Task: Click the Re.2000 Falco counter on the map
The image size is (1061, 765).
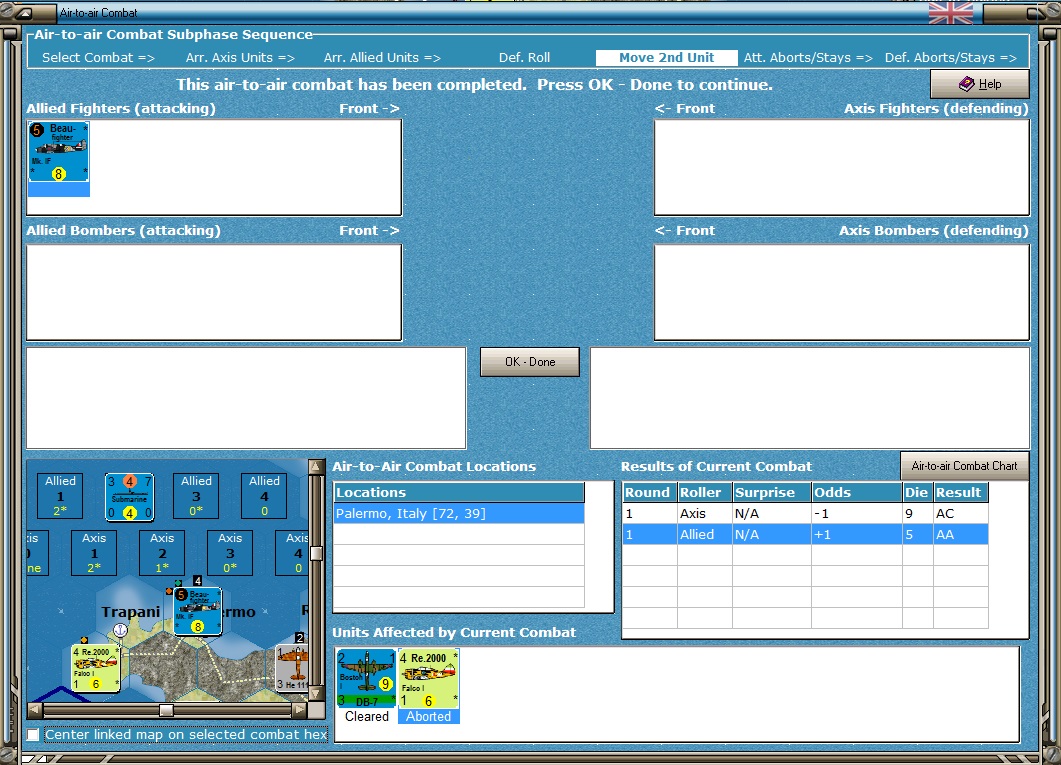Action: pos(95,668)
